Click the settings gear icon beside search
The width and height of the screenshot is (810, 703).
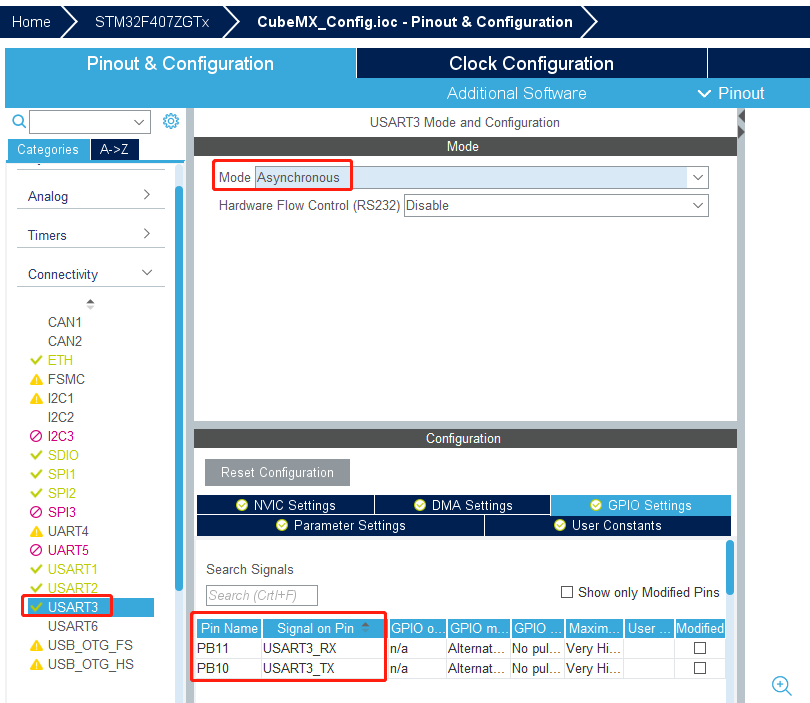tap(171, 121)
